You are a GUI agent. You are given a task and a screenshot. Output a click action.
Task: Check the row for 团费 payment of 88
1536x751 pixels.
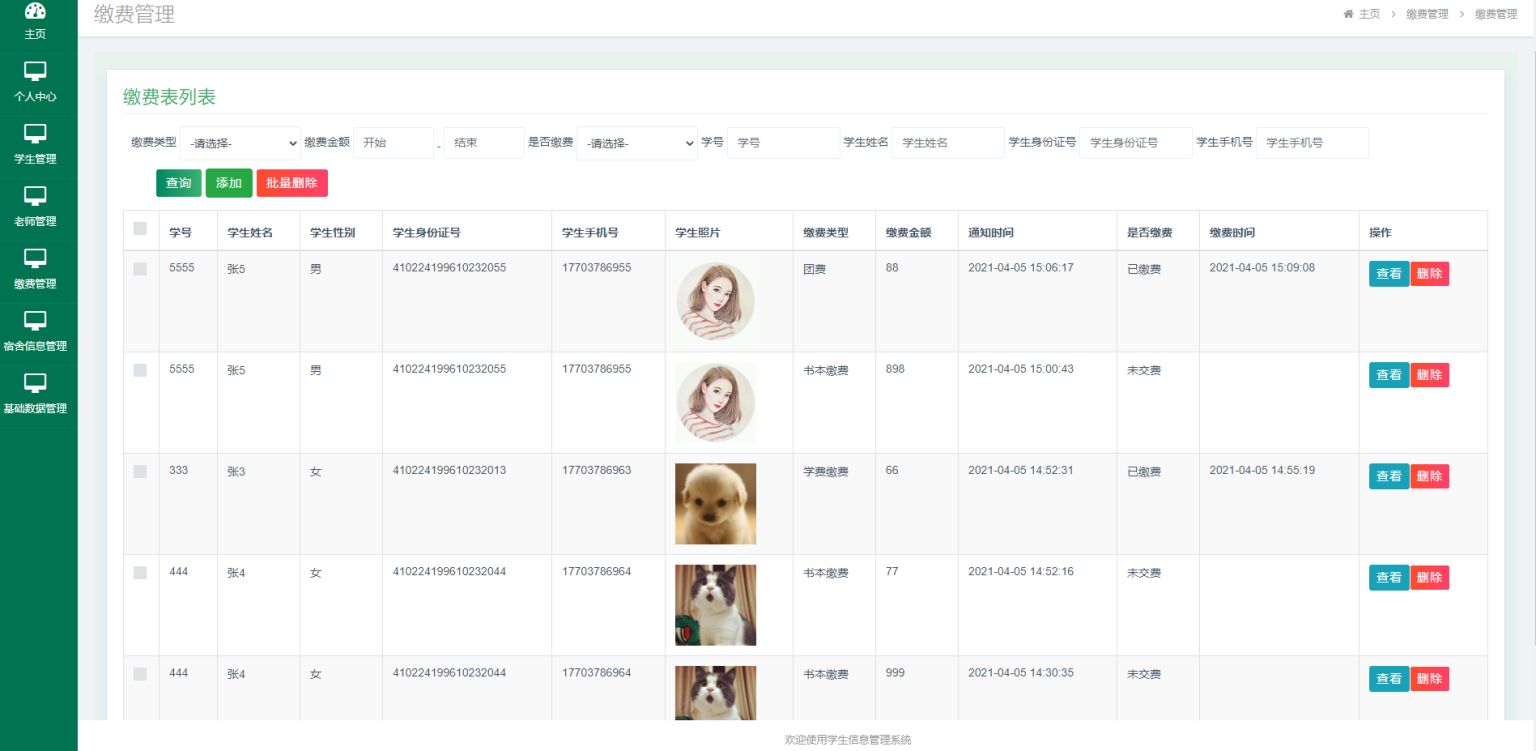(x=140, y=269)
